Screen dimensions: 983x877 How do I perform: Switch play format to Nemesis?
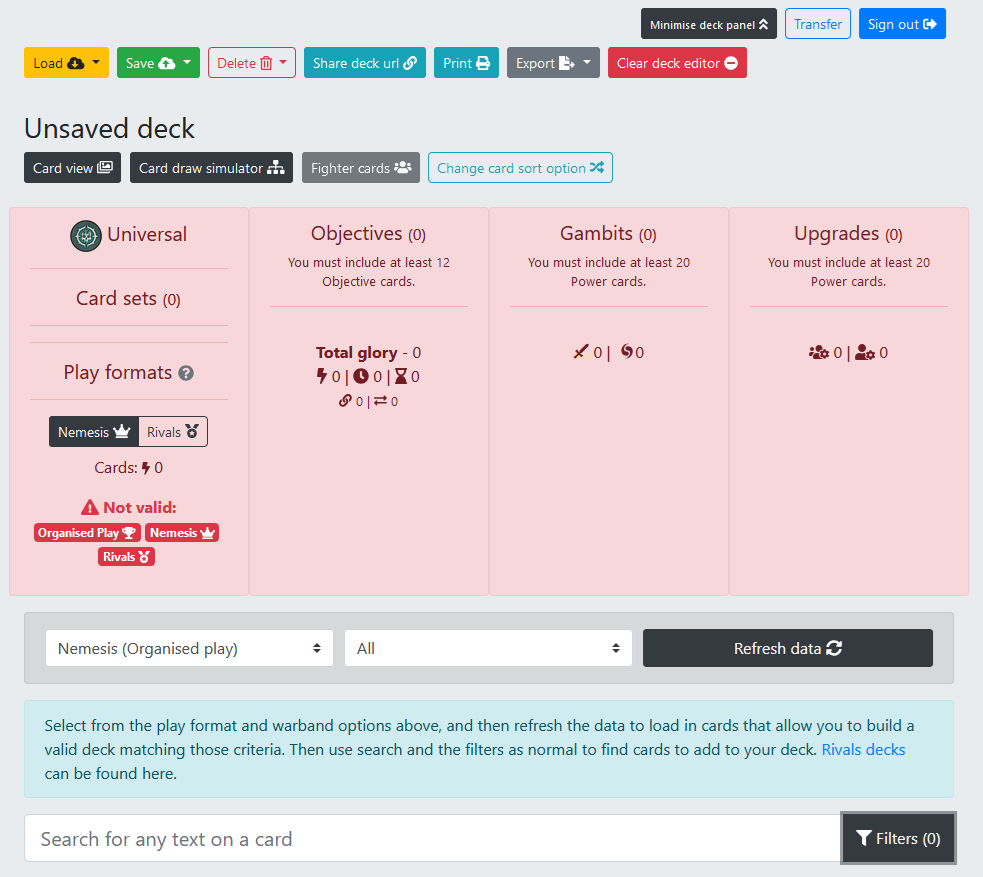[x=94, y=432]
